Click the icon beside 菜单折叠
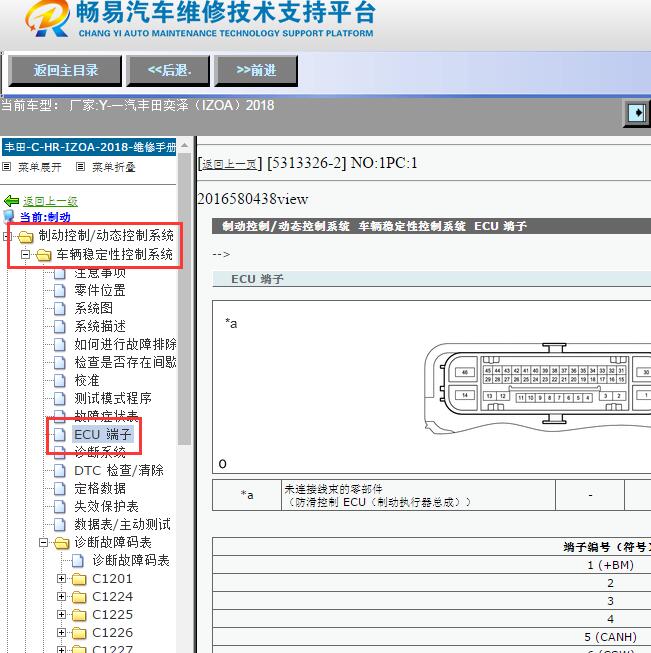651x653 pixels. [80, 167]
